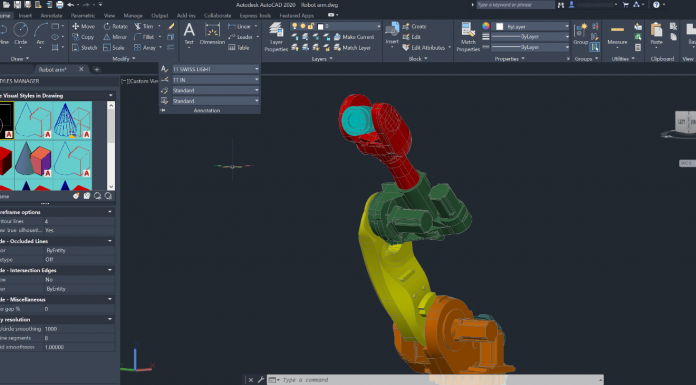Click the Measure tool
This screenshot has height=385, width=696.
(617, 34)
